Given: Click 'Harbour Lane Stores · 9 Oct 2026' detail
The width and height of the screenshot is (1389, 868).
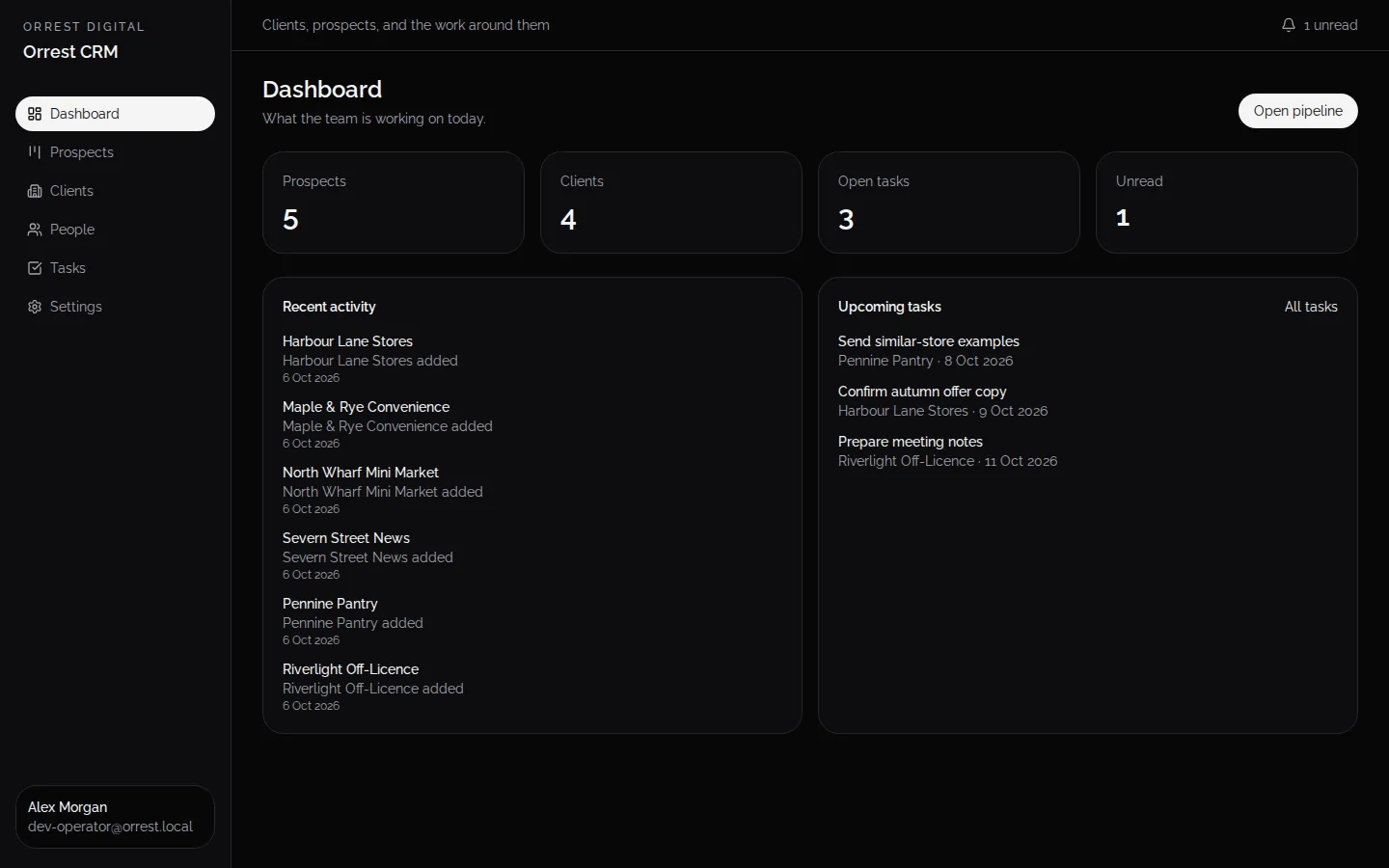Looking at the screenshot, I should coord(943,411).
